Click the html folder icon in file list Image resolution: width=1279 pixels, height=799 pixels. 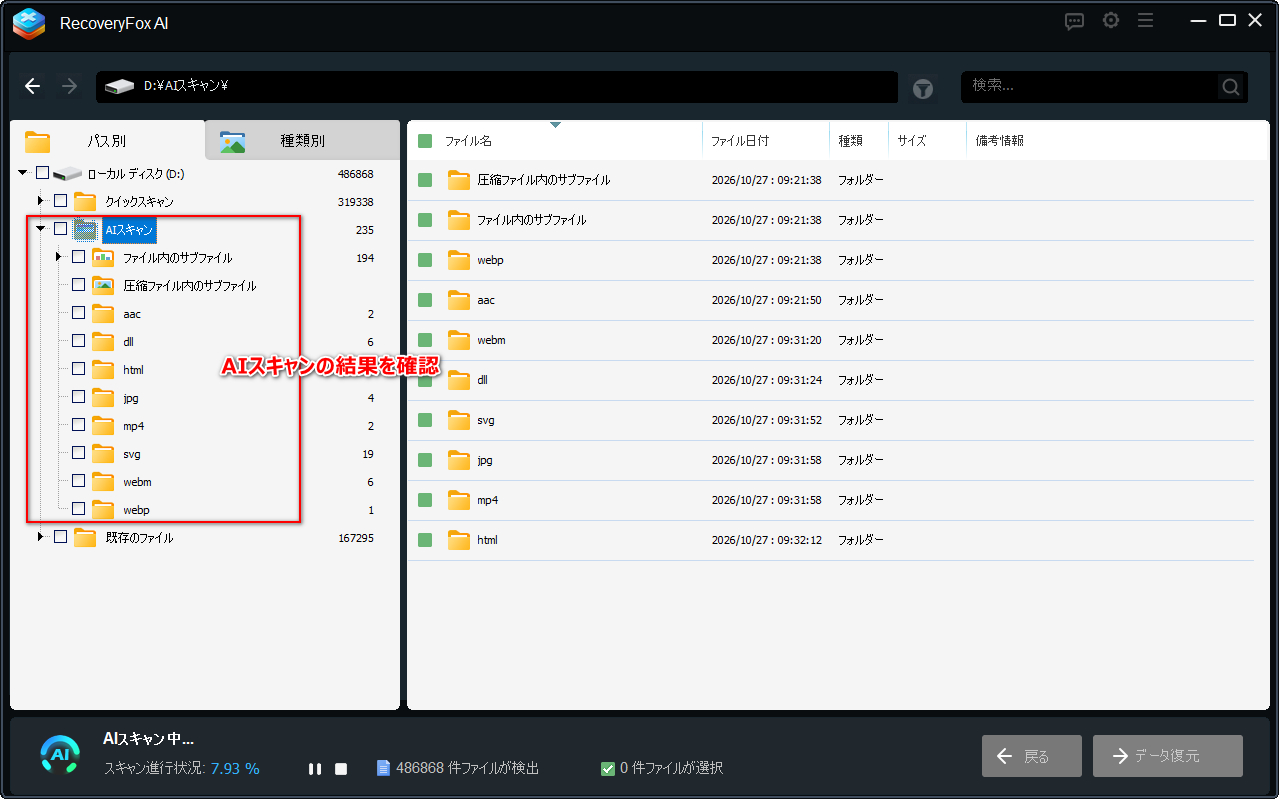459,540
